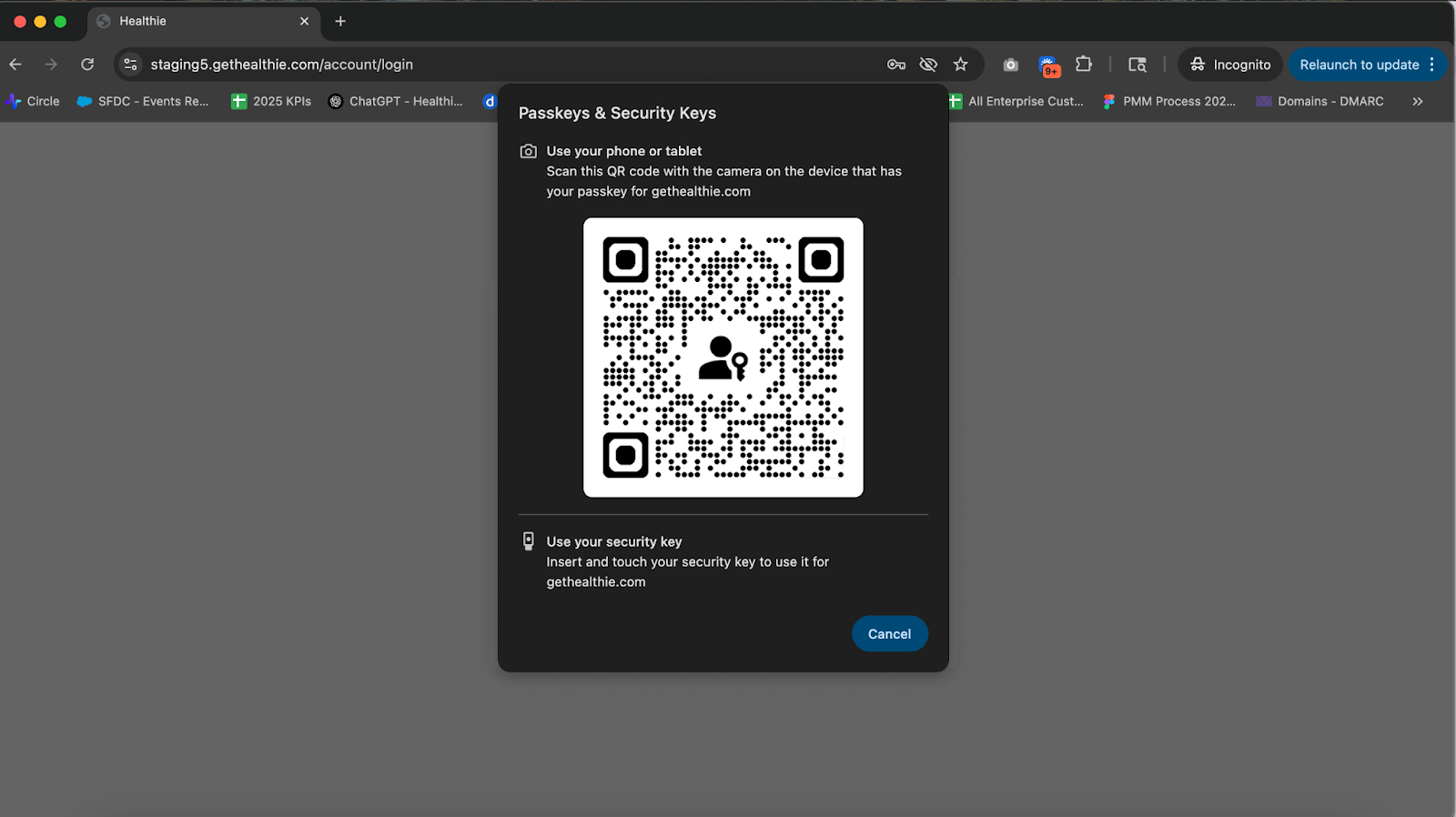The image size is (1456, 817).
Task: Click the browser back arrow
Action: tap(15, 65)
